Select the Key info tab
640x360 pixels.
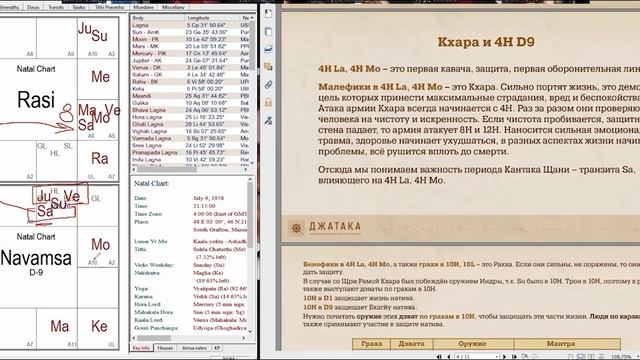click(x=141, y=348)
